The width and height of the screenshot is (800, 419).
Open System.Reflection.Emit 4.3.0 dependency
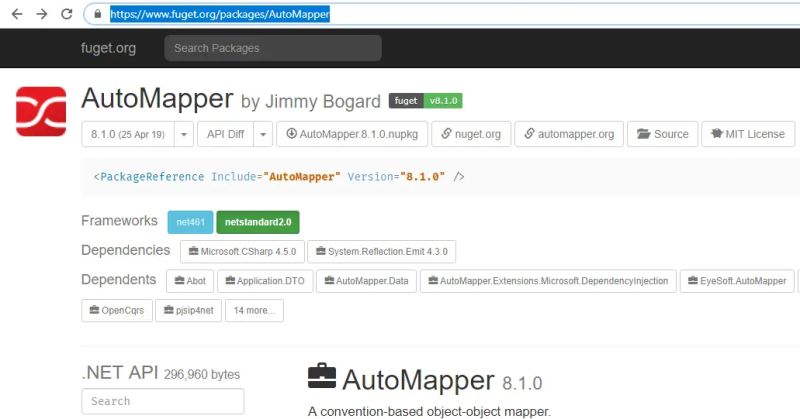tap(382, 252)
